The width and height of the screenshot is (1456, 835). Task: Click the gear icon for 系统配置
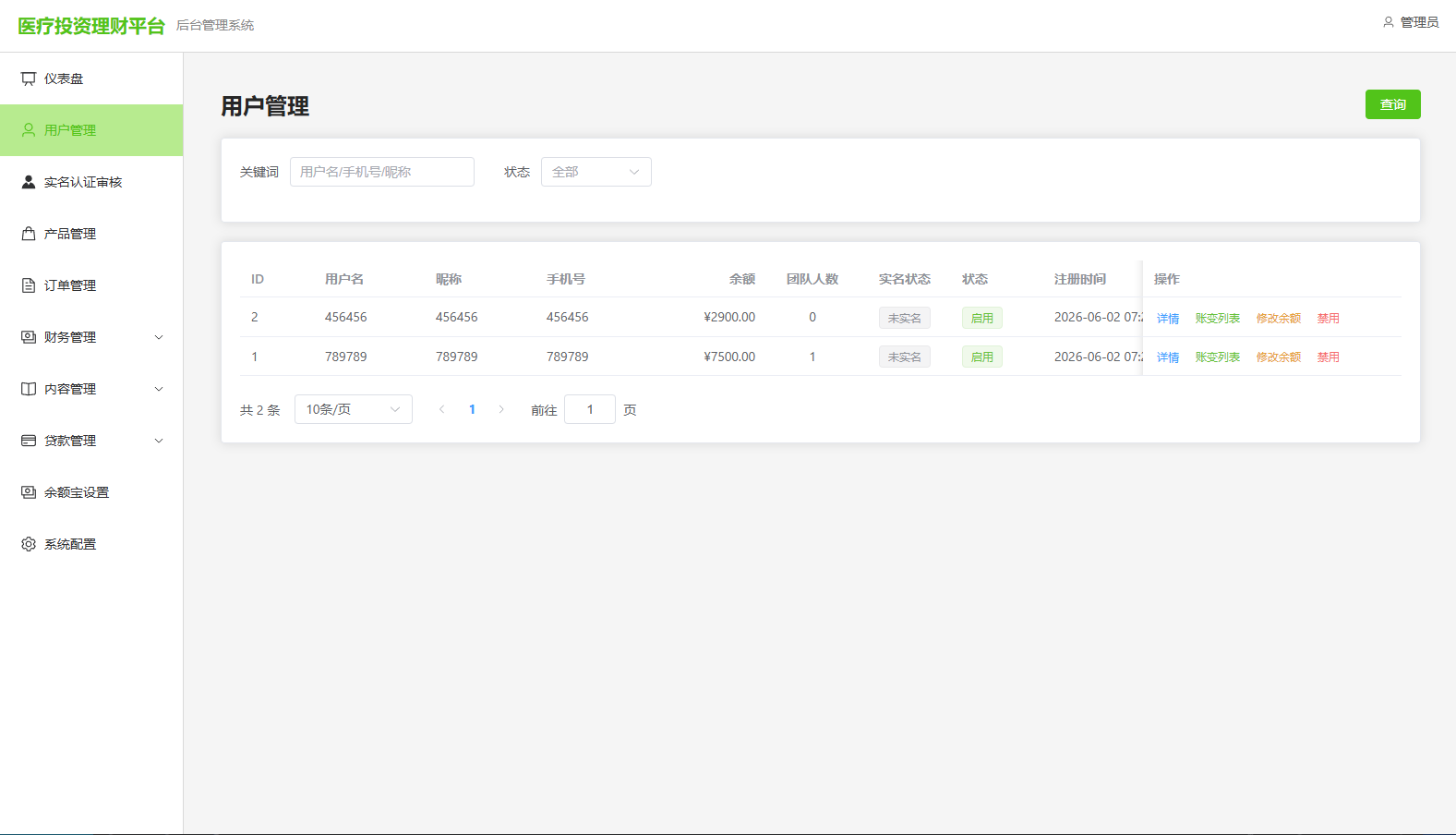pyautogui.click(x=29, y=544)
